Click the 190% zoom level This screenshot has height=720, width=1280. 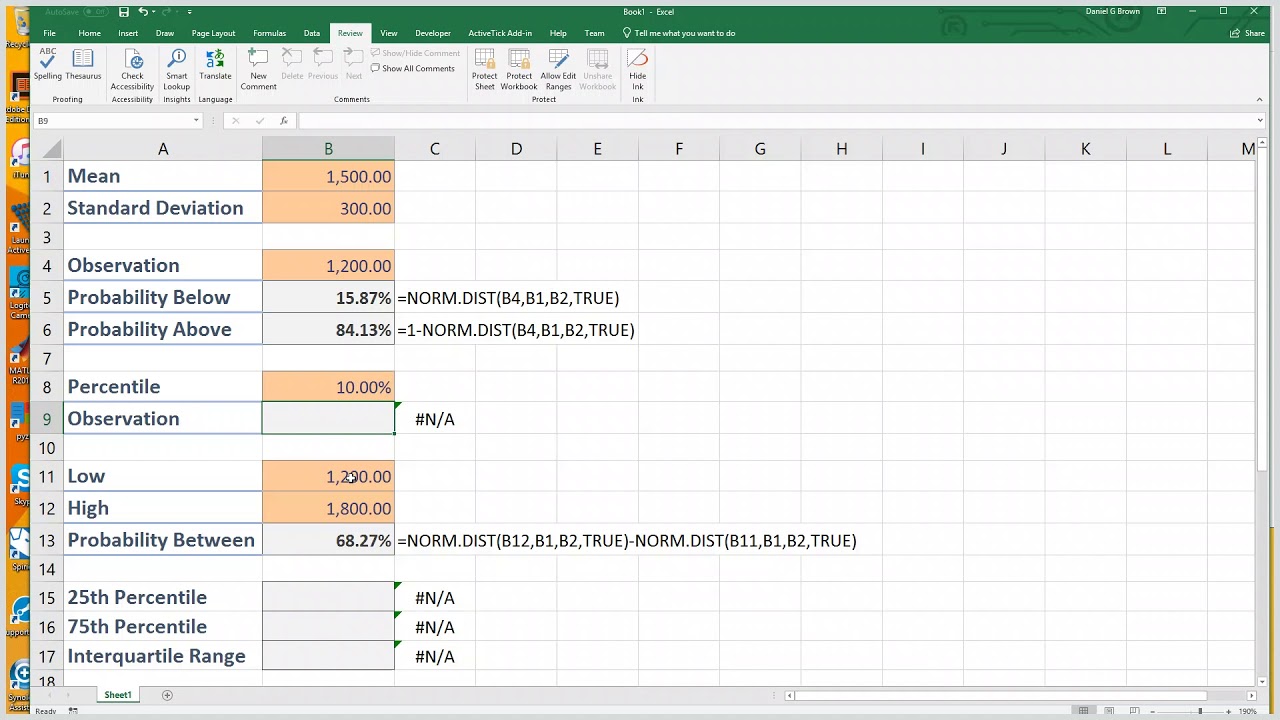point(1248,711)
